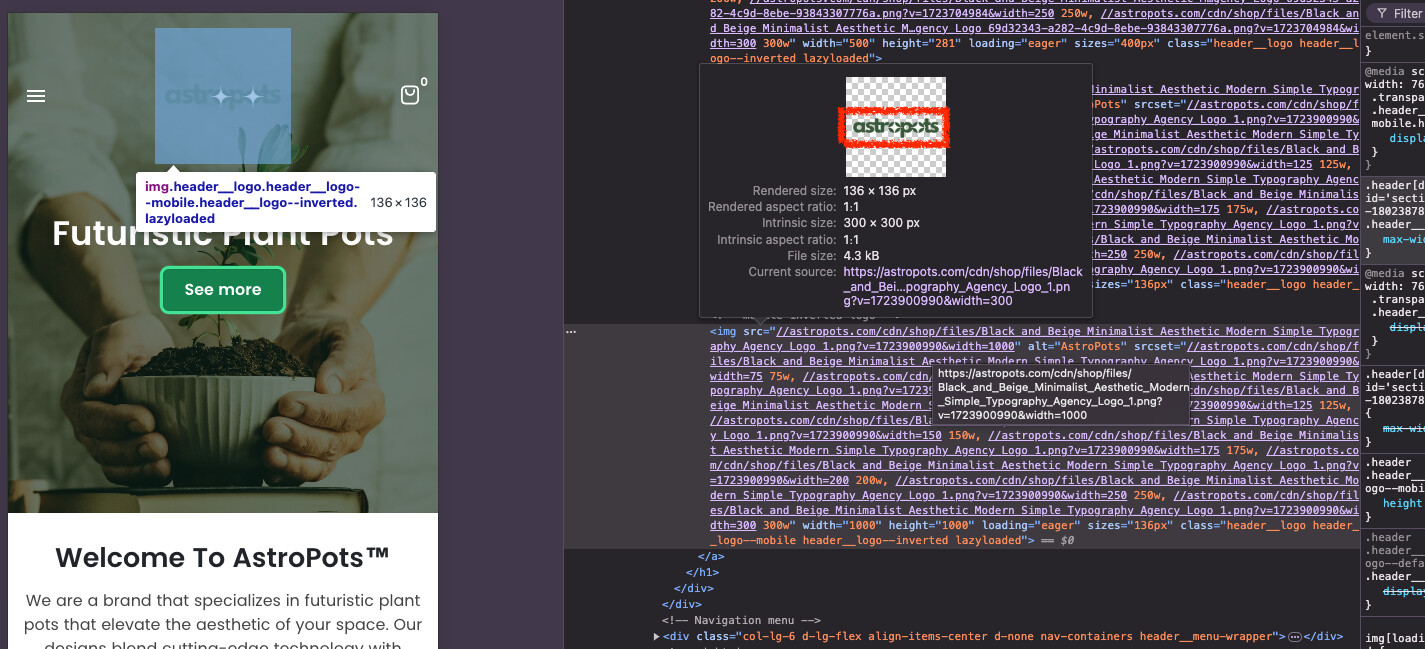The width and height of the screenshot is (1425, 649).
Task: Open the shopping cart icon
Action: coord(410,95)
